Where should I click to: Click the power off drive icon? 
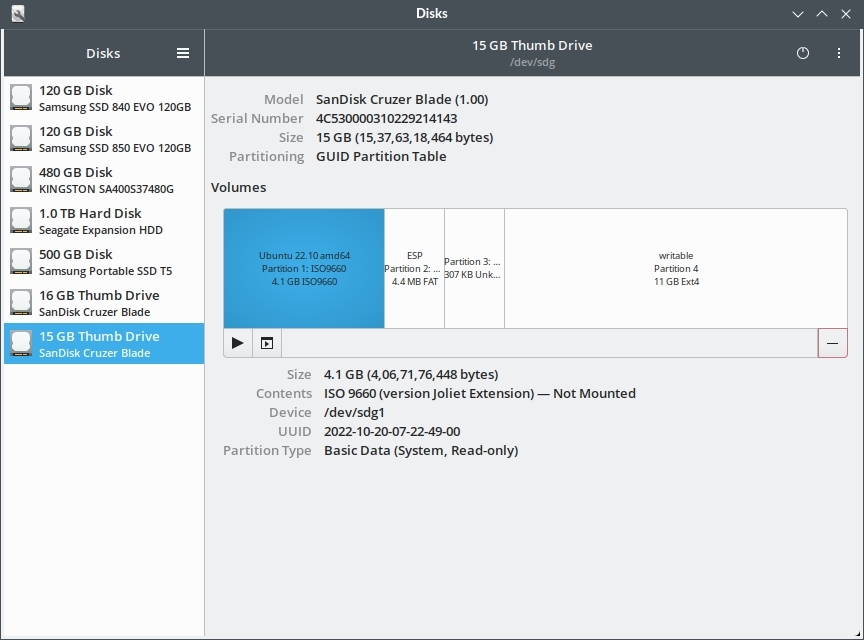803,53
